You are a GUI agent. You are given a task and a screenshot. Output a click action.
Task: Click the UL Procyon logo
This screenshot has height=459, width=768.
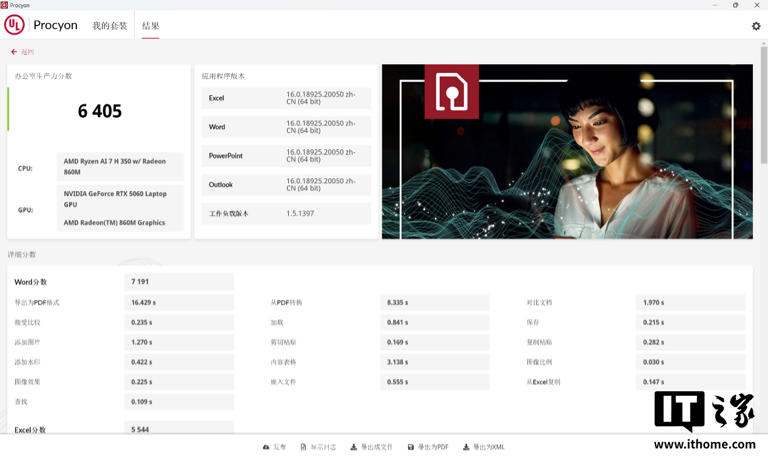tap(15, 25)
